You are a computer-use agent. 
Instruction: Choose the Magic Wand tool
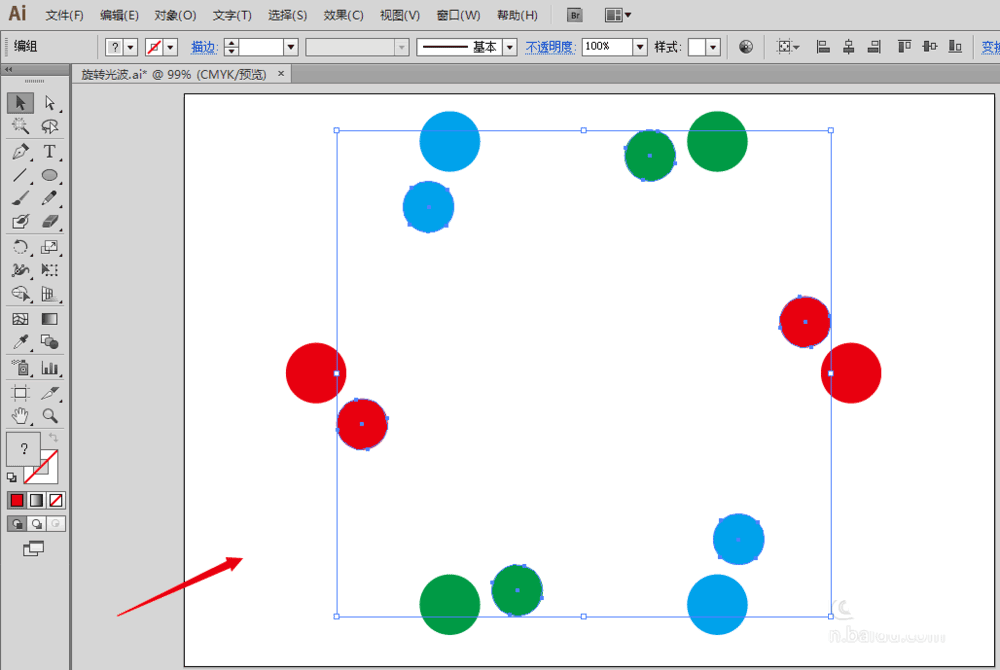(x=20, y=127)
